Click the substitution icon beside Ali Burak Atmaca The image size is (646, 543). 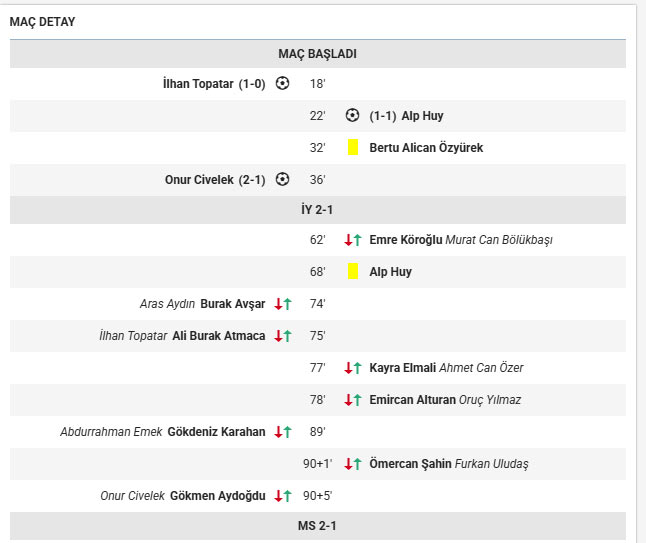pos(283,336)
